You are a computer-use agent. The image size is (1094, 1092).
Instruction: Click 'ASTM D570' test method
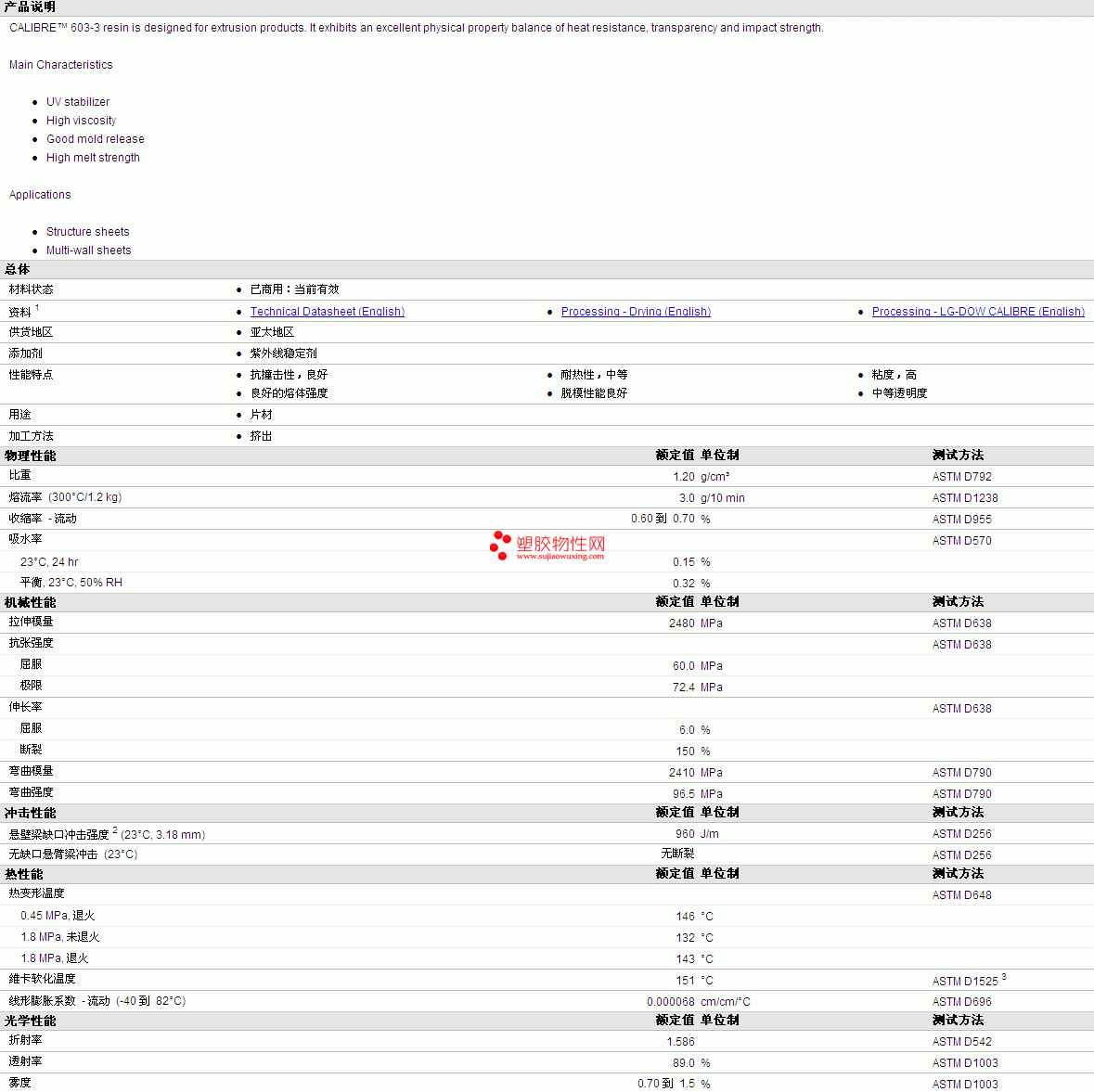pyautogui.click(x=962, y=541)
